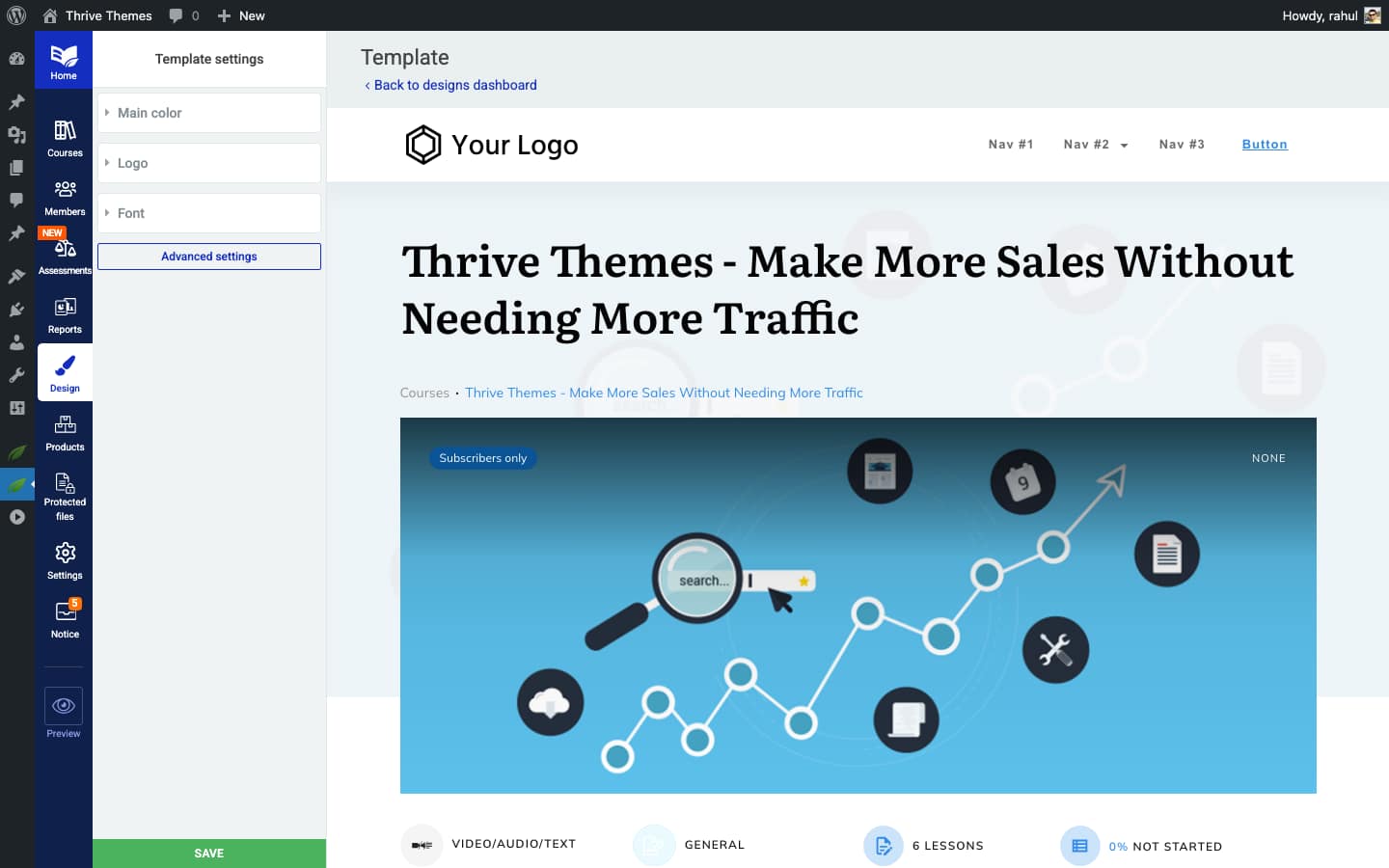Select the Products icon
1389x868 pixels.
(65, 432)
